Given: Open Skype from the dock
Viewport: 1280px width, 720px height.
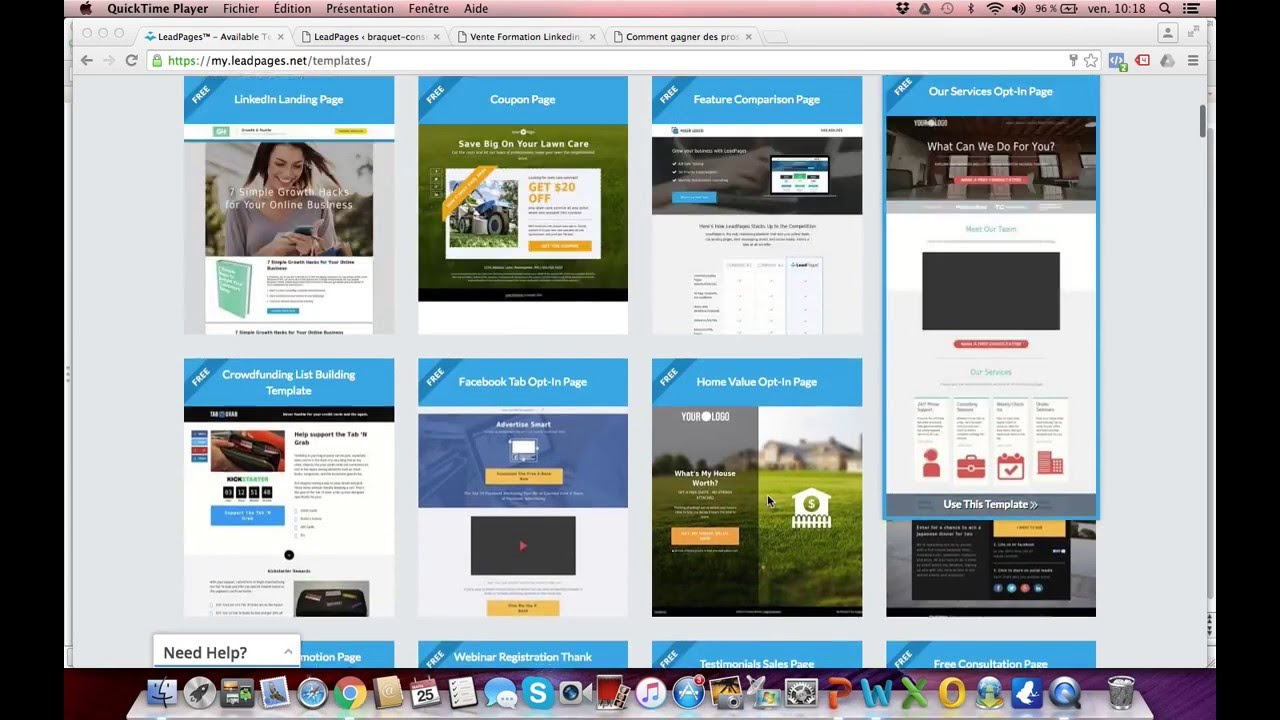Looking at the screenshot, I should pos(537,692).
